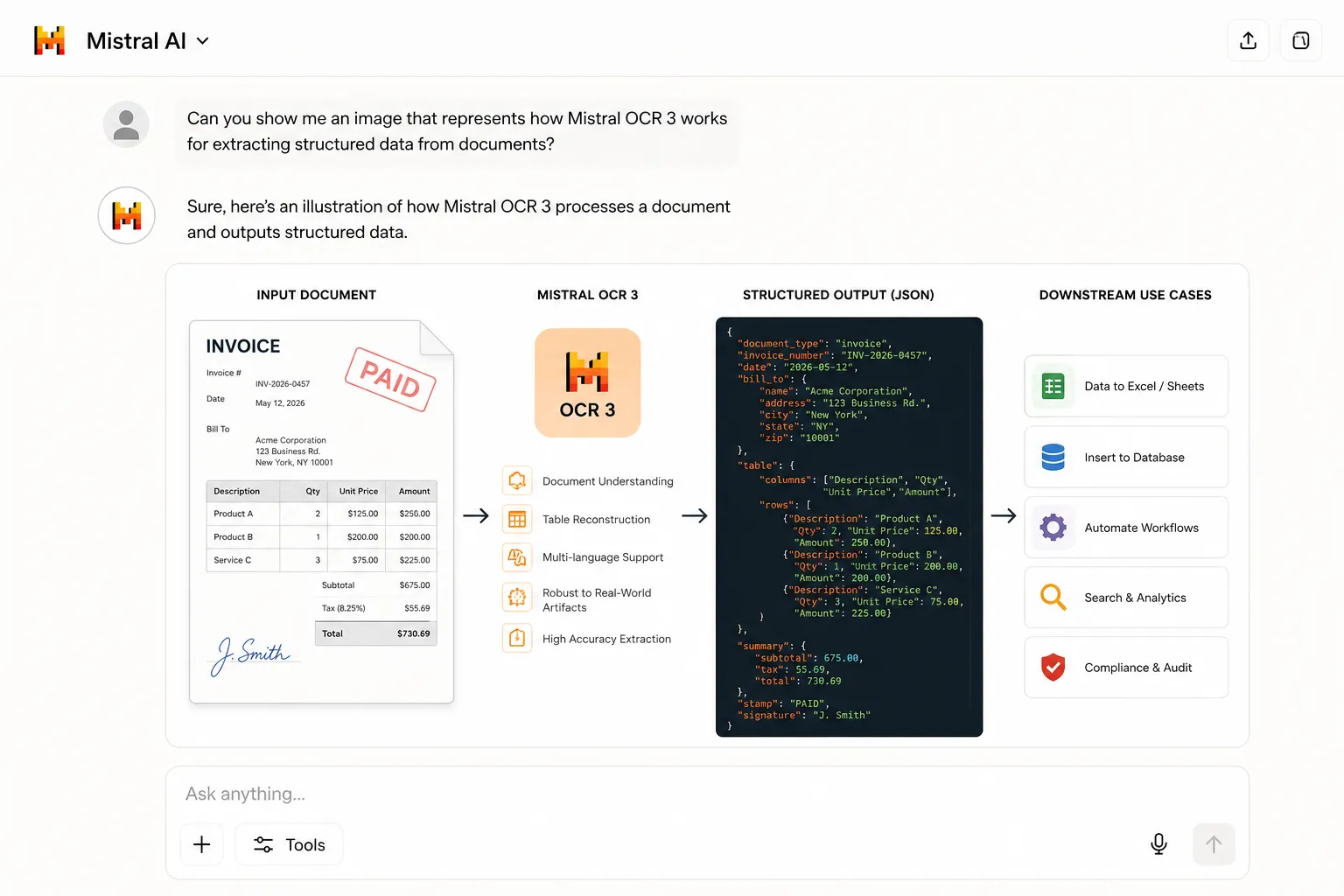
Task: Click the invoice document thumbnail
Action: pos(322,512)
